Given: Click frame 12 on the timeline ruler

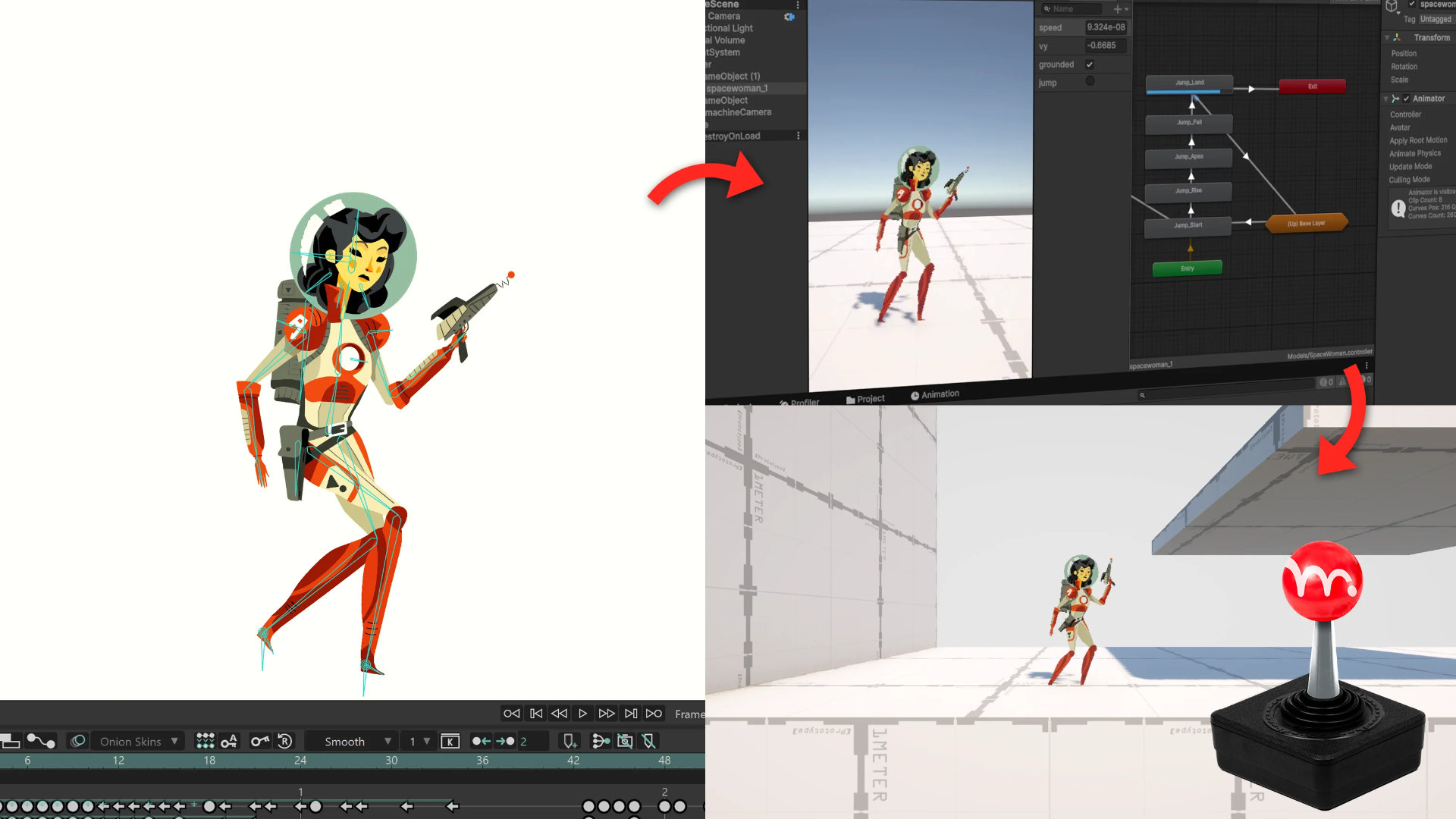Looking at the screenshot, I should (118, 760).
